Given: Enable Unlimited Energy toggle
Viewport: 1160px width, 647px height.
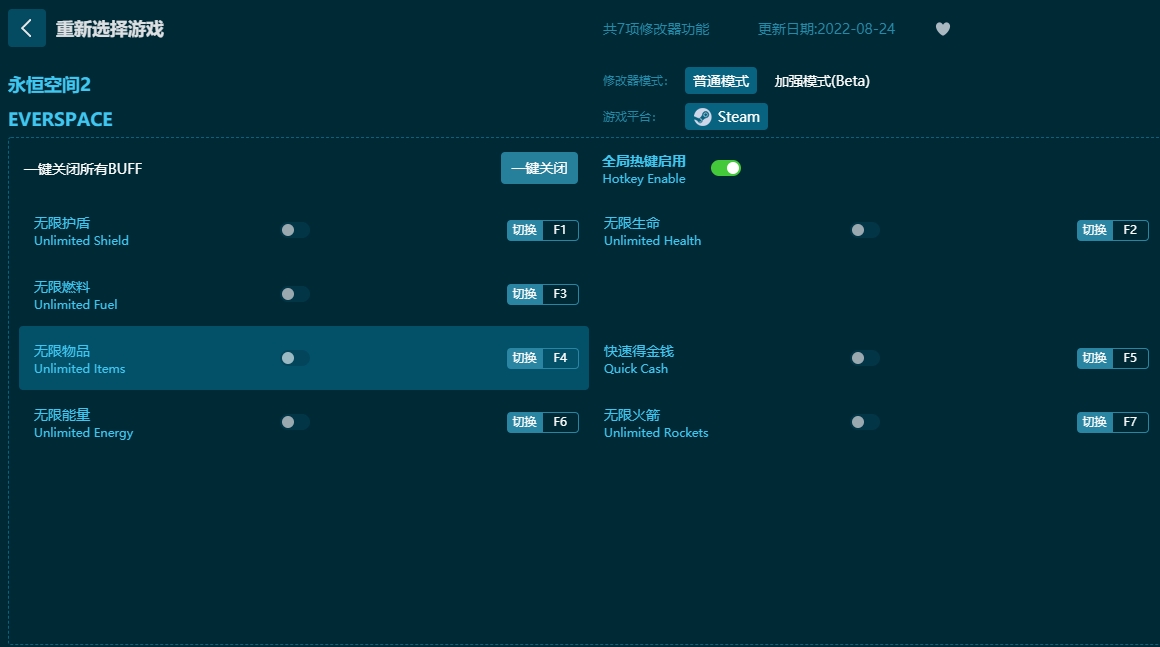Looking at the screenshot, I should 294,422.
